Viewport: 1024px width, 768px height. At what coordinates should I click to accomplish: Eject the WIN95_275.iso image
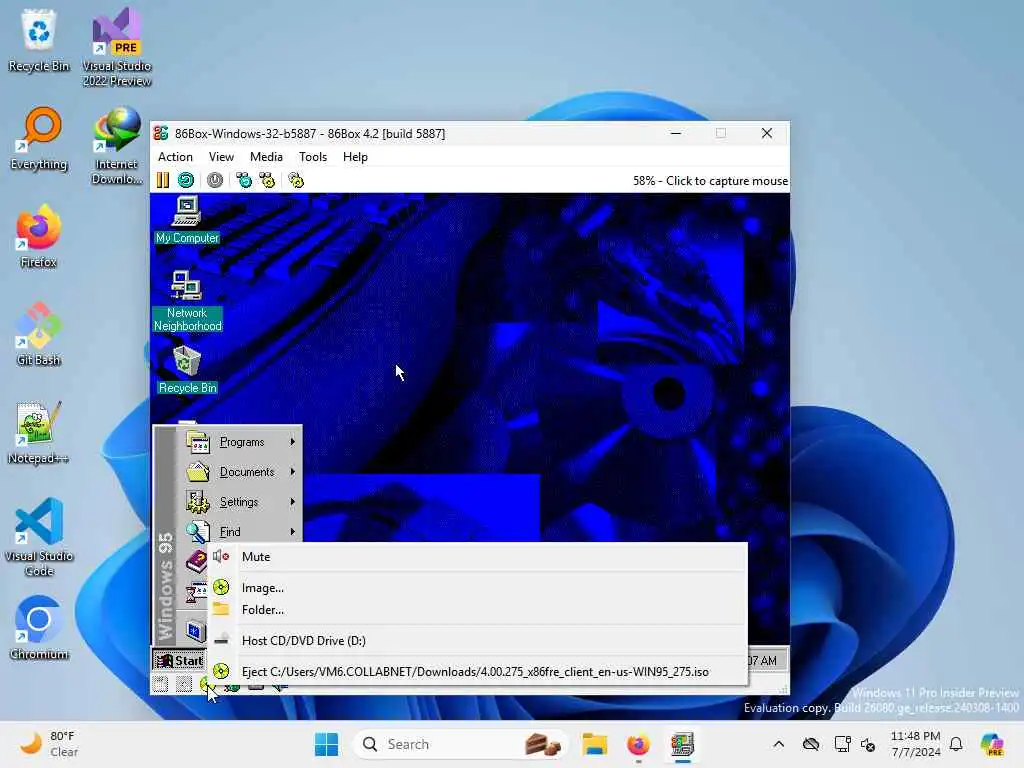[477, 671]
